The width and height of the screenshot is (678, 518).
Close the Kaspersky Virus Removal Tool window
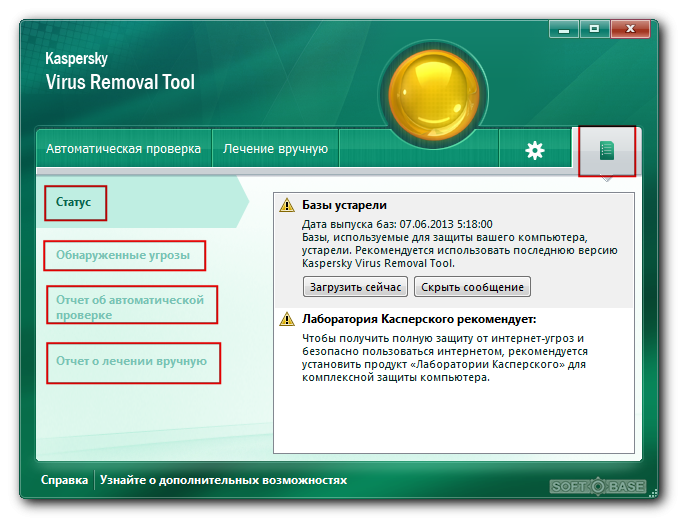(630, 29)
